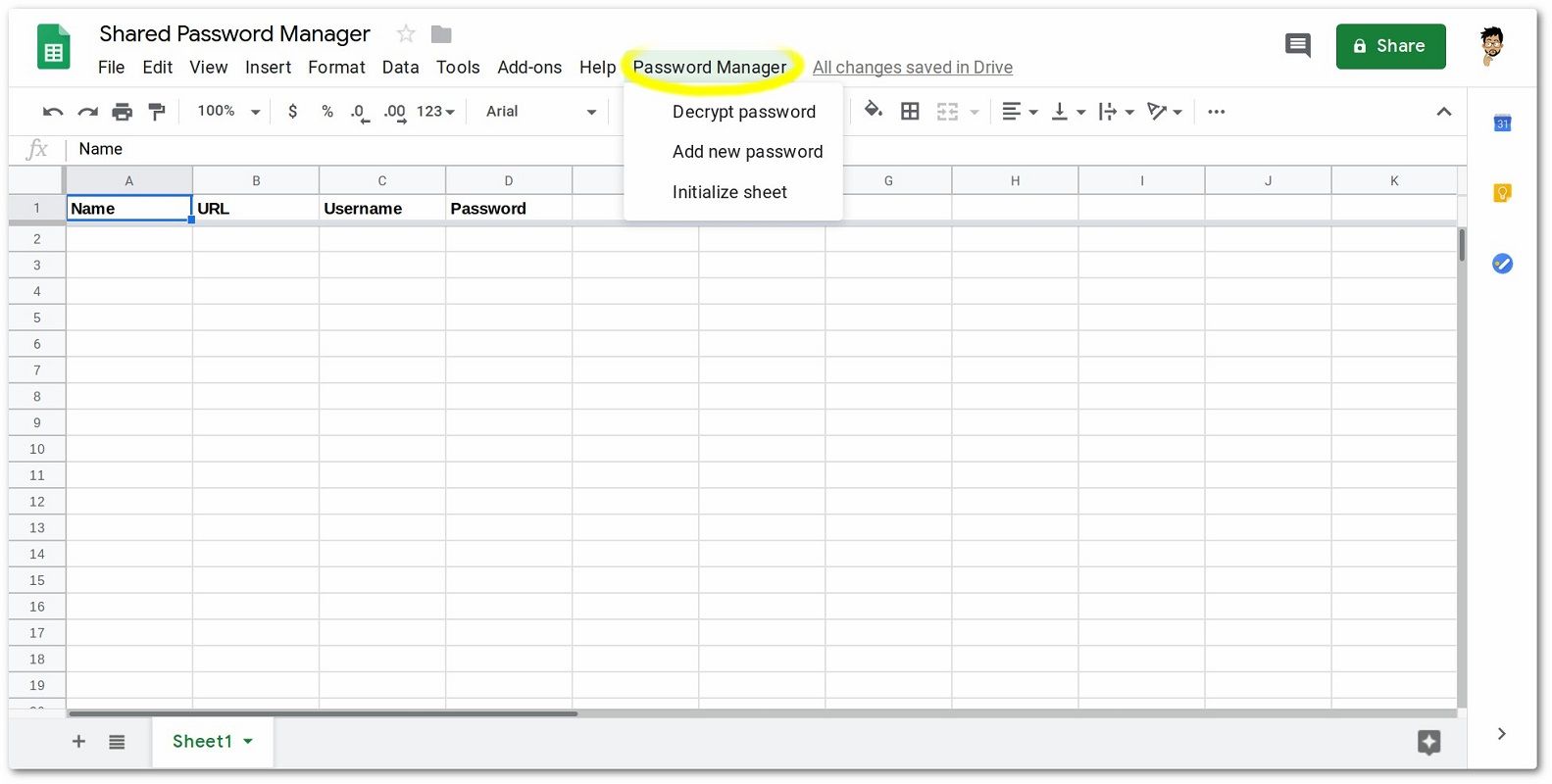Screen dimensions: 1552x784
Task: Open the Format menu
Action: 336,68
